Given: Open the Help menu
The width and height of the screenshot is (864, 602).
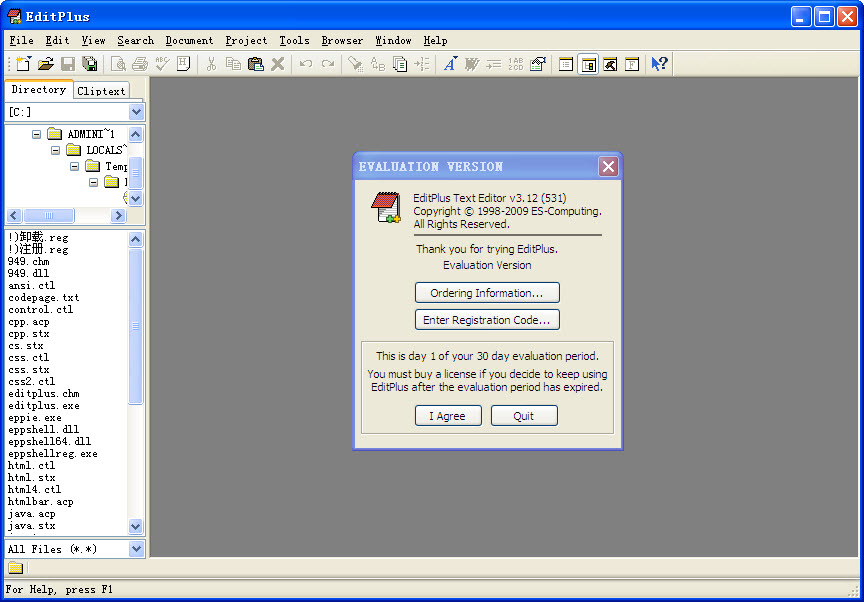Looking at the screenshot, I should tap(435, 40).
